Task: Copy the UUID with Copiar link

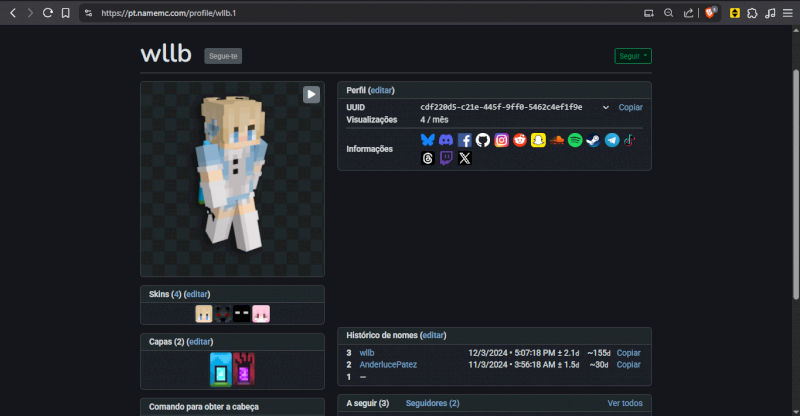Action: point(630,107)
